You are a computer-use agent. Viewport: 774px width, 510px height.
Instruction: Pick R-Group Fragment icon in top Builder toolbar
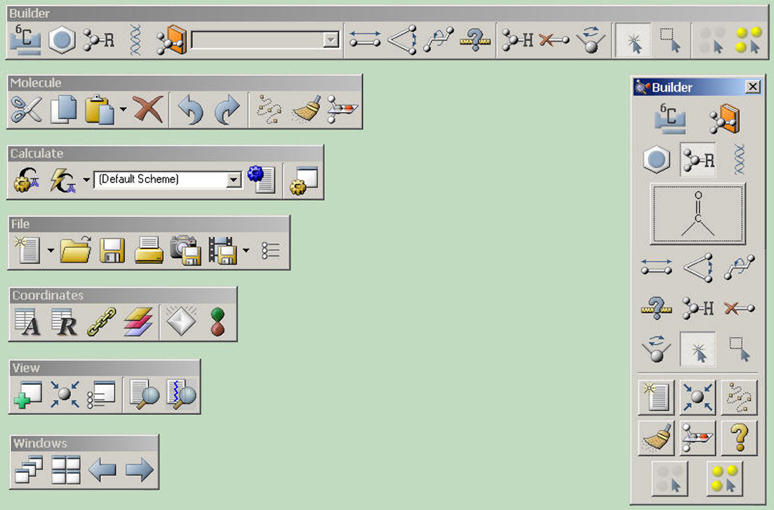(x=99, y=40)
